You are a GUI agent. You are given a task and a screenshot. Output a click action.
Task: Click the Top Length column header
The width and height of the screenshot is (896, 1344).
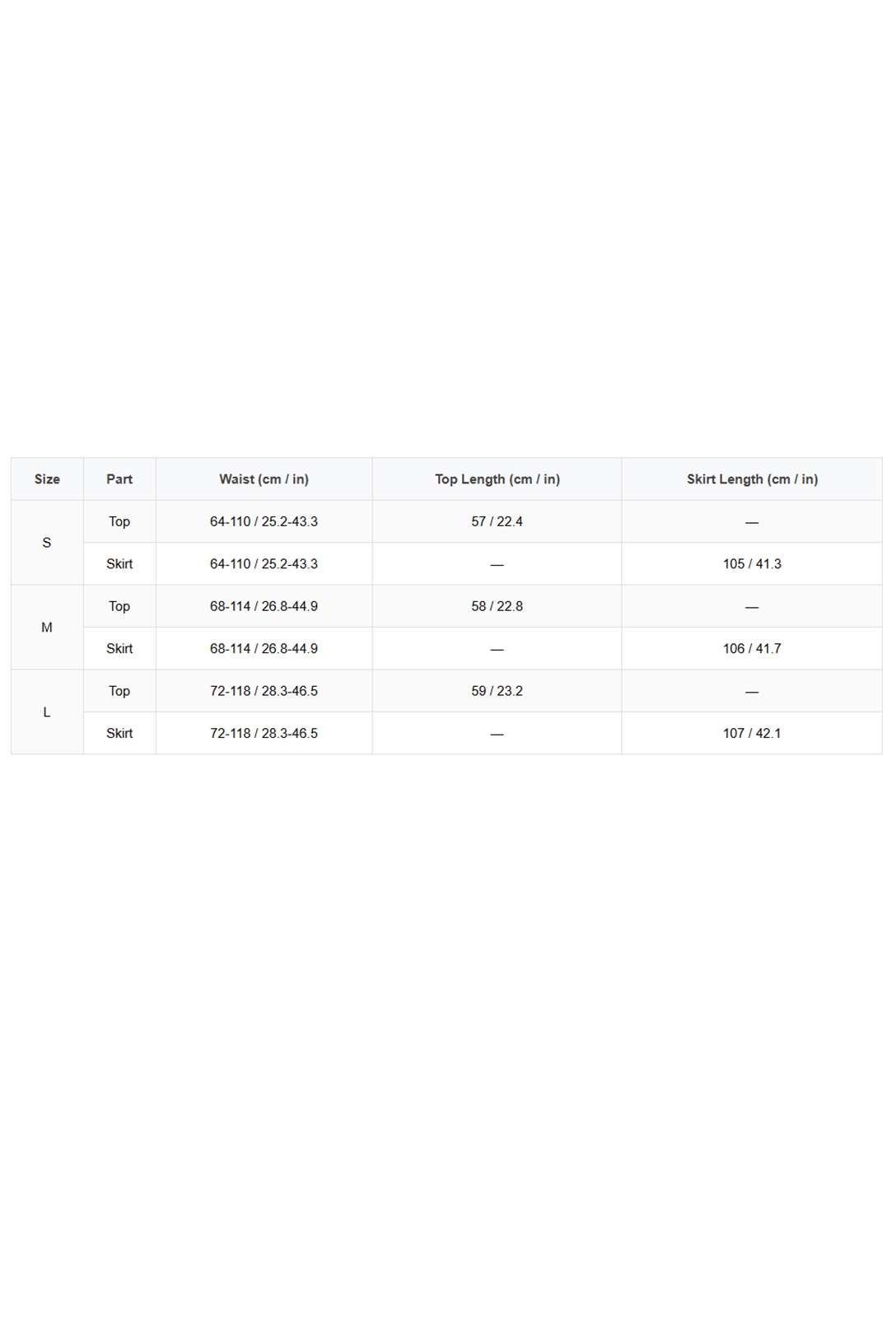497,479
